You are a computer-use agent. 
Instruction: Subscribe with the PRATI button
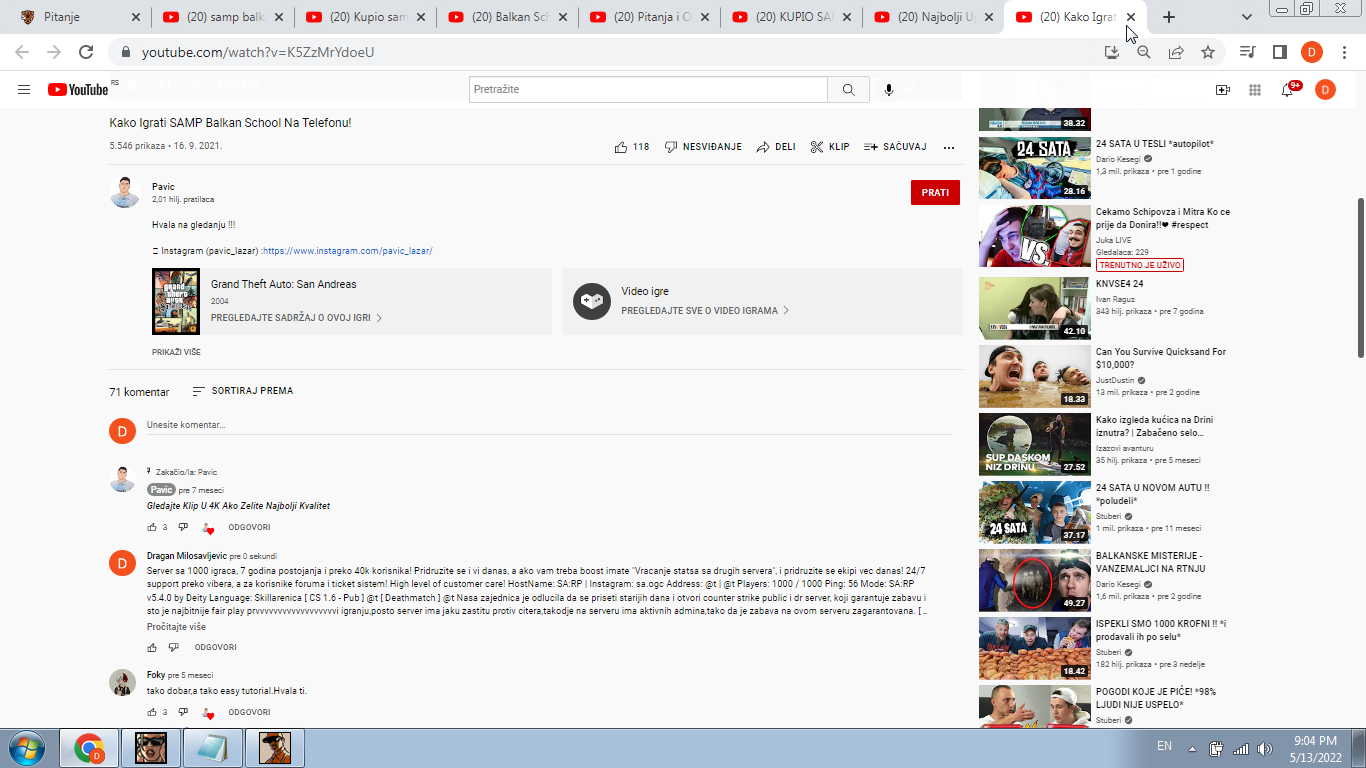click(935, 192)
